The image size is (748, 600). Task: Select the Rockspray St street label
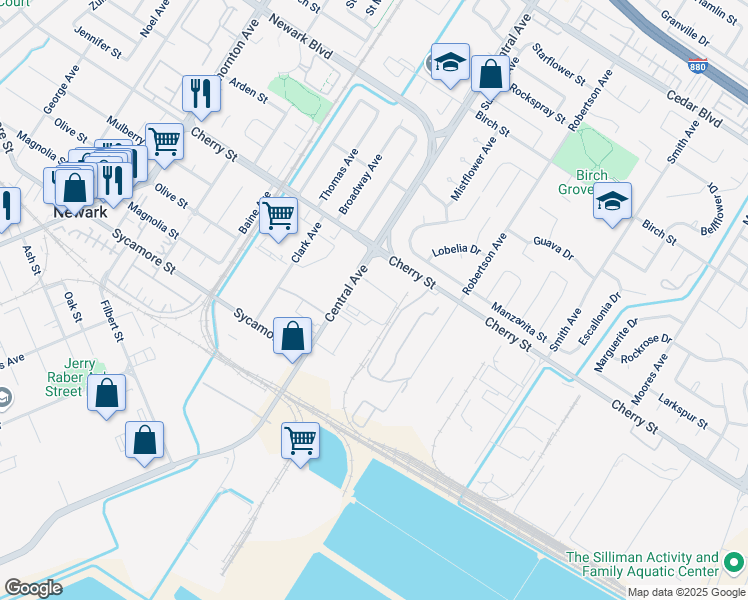pos(538,103)
